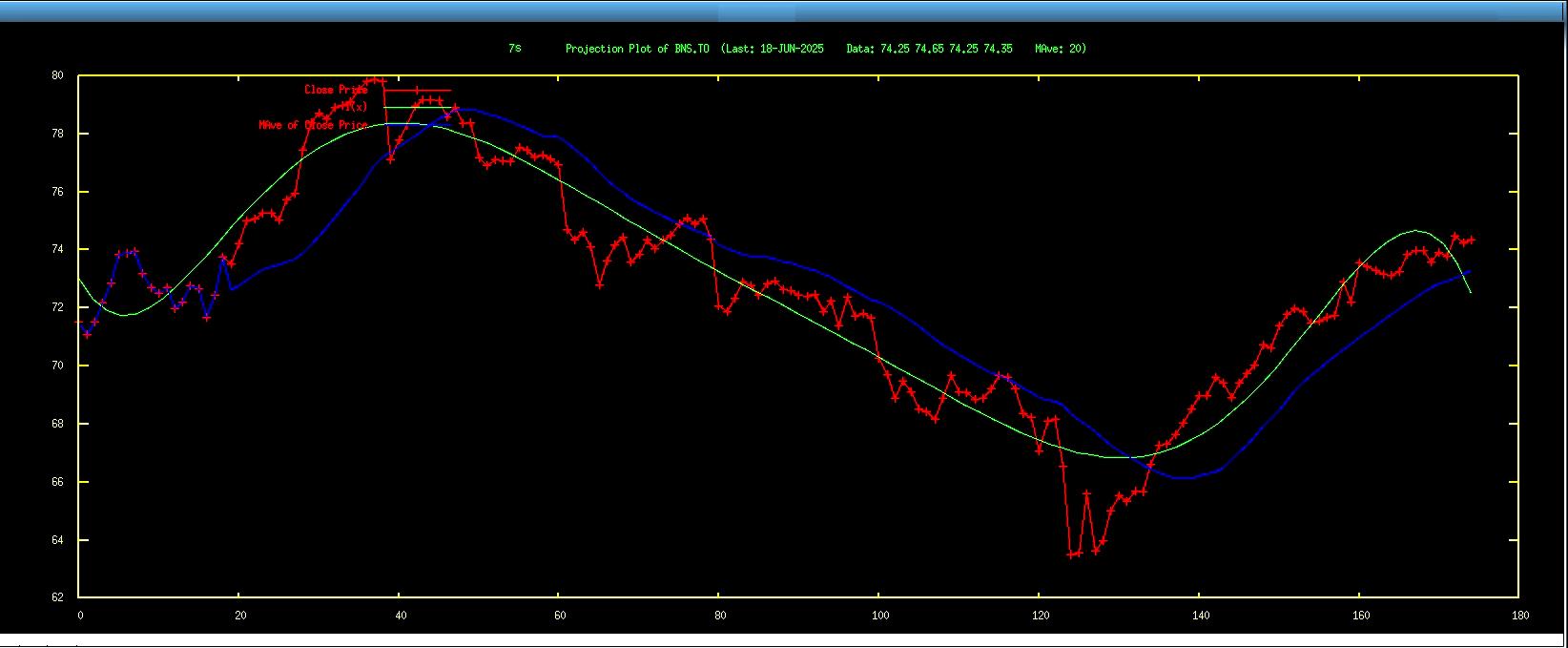The width and height of the screenshot is (1568, 648).
Task: Click the x-axis tick label 120
Action: [x=1041, y=616]
